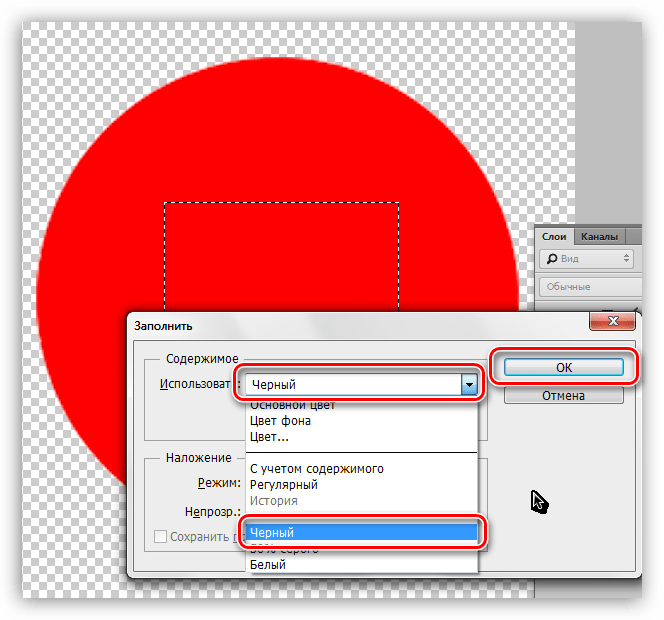Screen dimensions: 664x620
Task: Click the Непрозр. label
Action: tap(213, 512)
